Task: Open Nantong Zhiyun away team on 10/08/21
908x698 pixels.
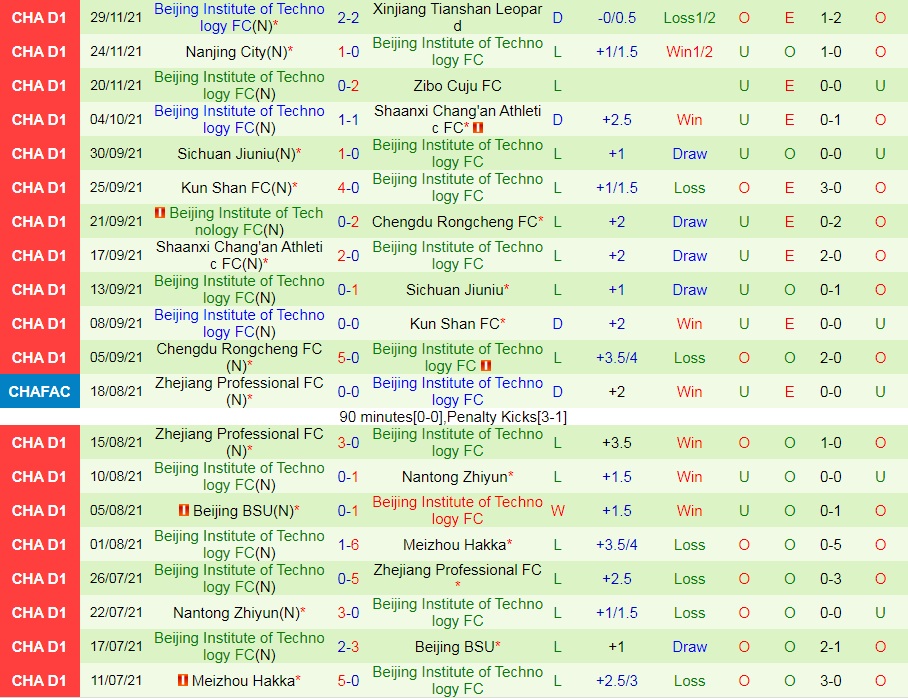Action: coord(457,477)
